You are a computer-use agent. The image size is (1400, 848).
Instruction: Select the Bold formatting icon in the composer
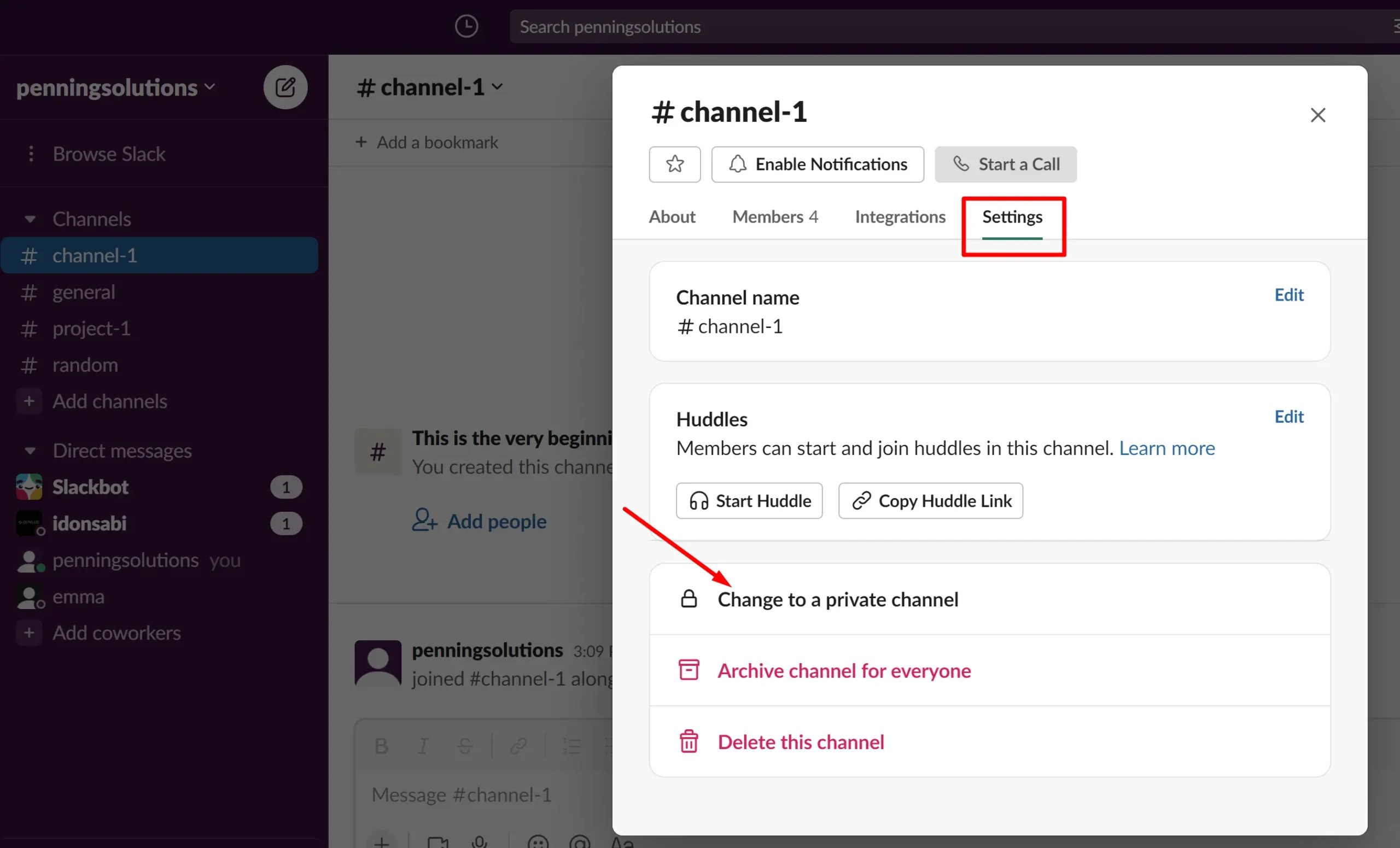coord(382,746)
